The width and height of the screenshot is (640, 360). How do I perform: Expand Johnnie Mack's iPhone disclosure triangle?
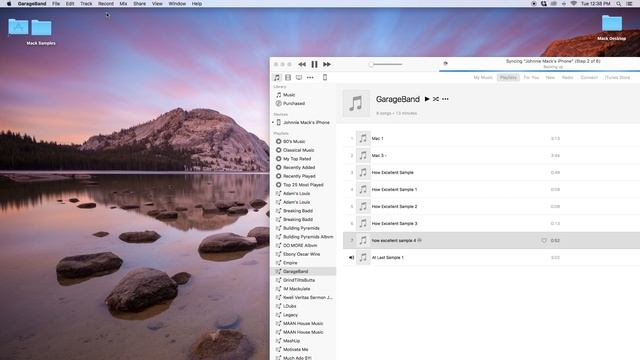click(x=273, y=122)
